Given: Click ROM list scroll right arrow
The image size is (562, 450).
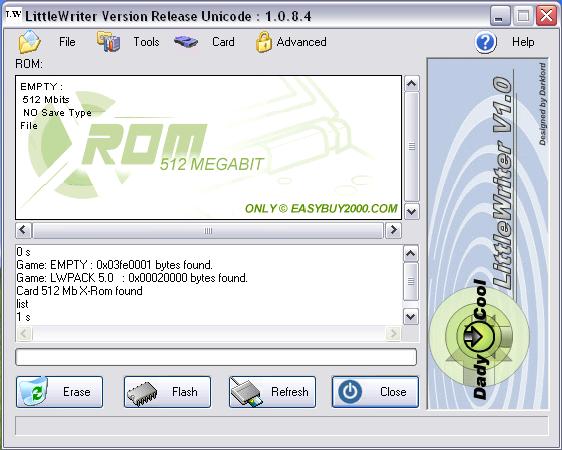Looking at the screenshot, I should pyautogui.click(x=393, y=230).
